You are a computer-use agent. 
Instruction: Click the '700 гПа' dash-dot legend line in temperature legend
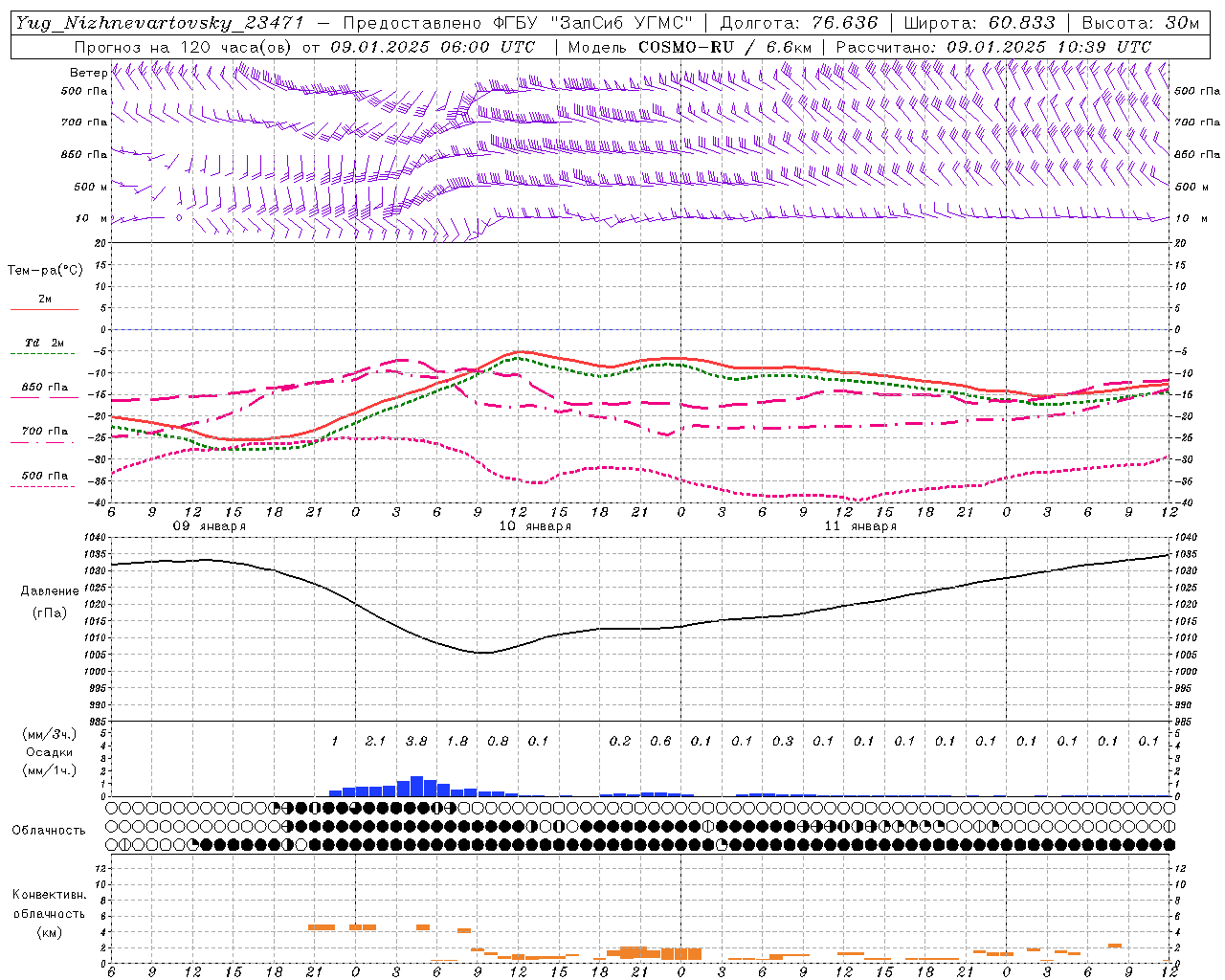click(44, 442)
